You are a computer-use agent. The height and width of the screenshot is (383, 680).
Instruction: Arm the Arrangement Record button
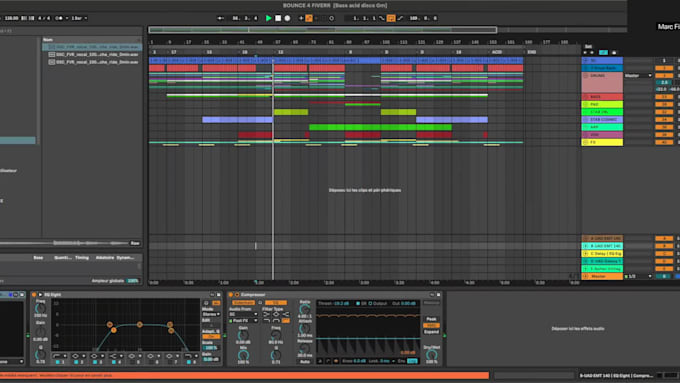pyautogui.click(x=287, y=18)
